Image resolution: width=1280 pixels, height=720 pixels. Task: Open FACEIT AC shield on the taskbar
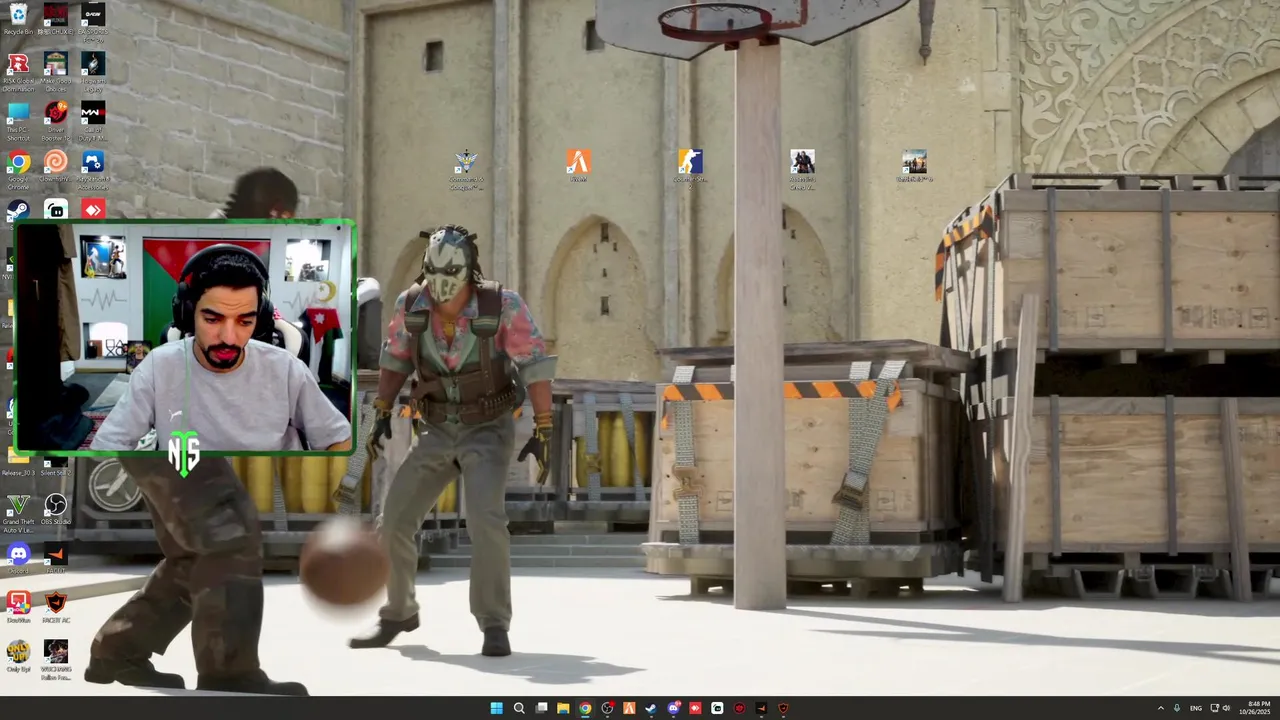[x=783, y=708]
